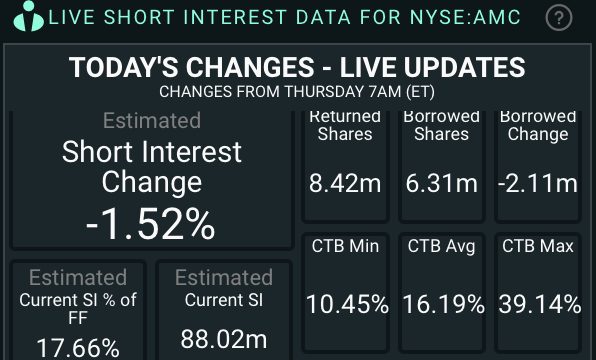
Task: Click the Live Short Interest Data header title
Action: pos(285,17)
